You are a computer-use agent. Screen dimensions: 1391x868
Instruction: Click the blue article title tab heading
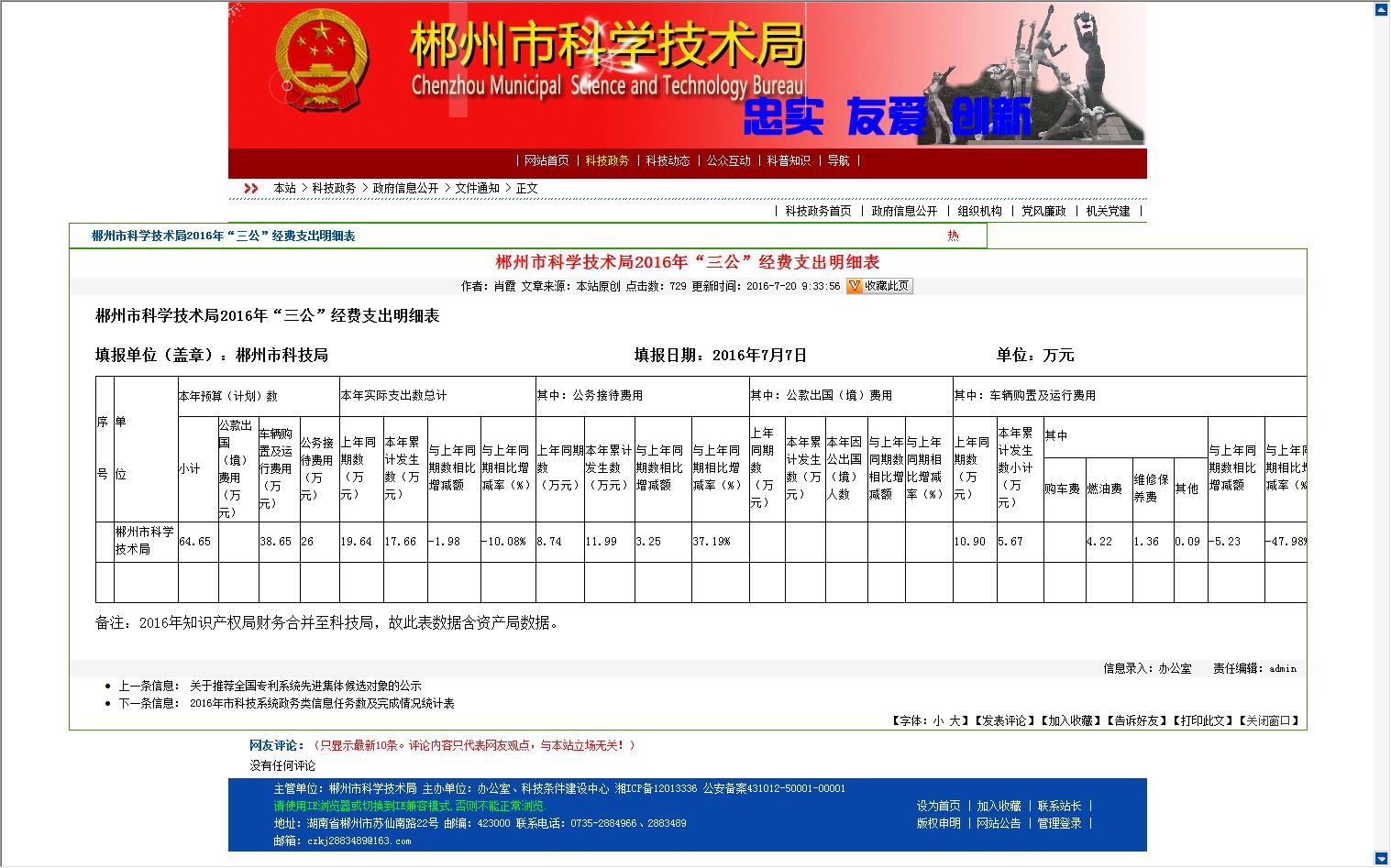coord(223,236)
